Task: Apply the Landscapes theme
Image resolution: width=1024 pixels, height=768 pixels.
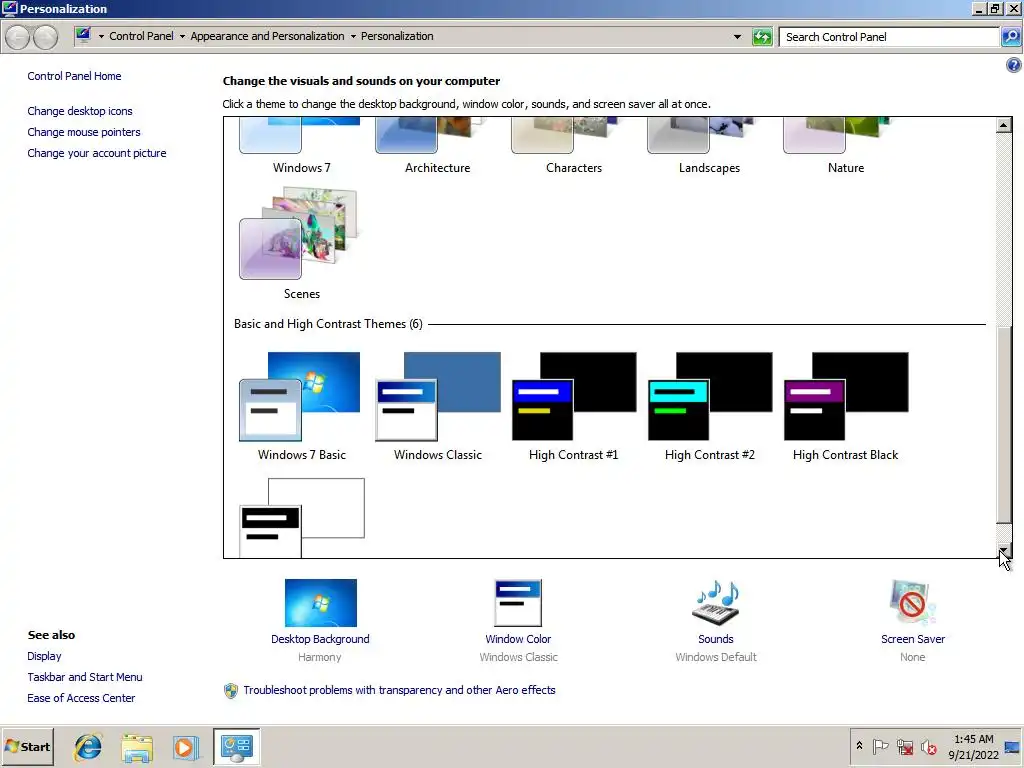Action: pos(710,147)
